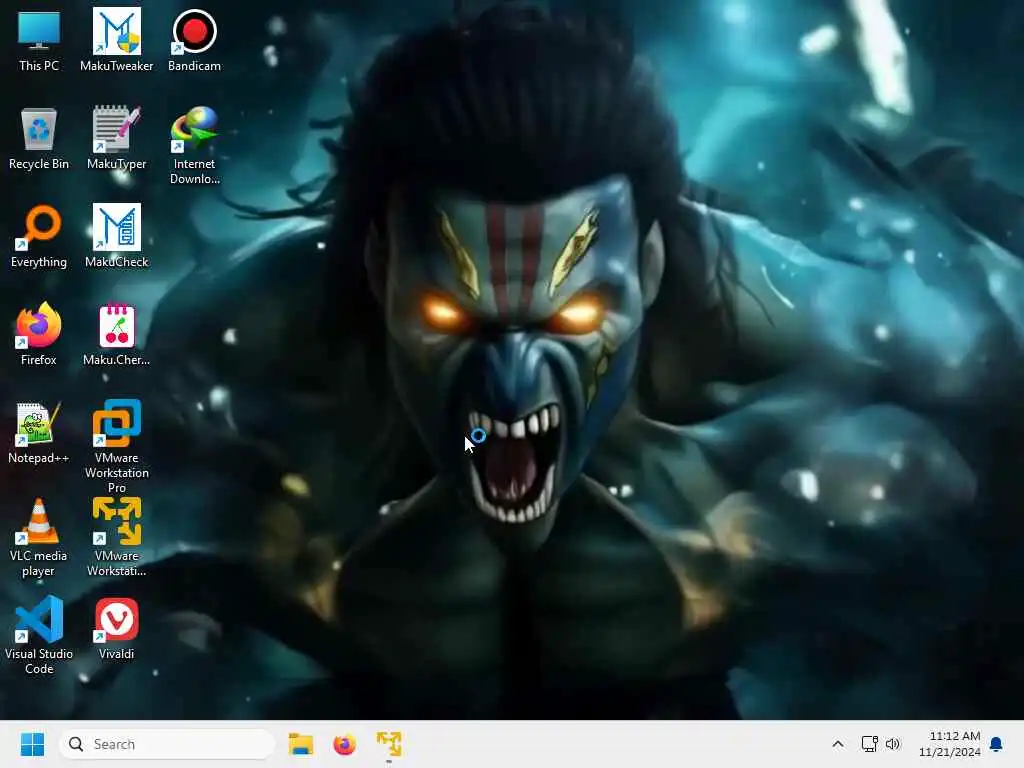Open Maku.Cherry desktop shortcut
The width and height of the screenshot is (1024, 768).
[116, 334]
